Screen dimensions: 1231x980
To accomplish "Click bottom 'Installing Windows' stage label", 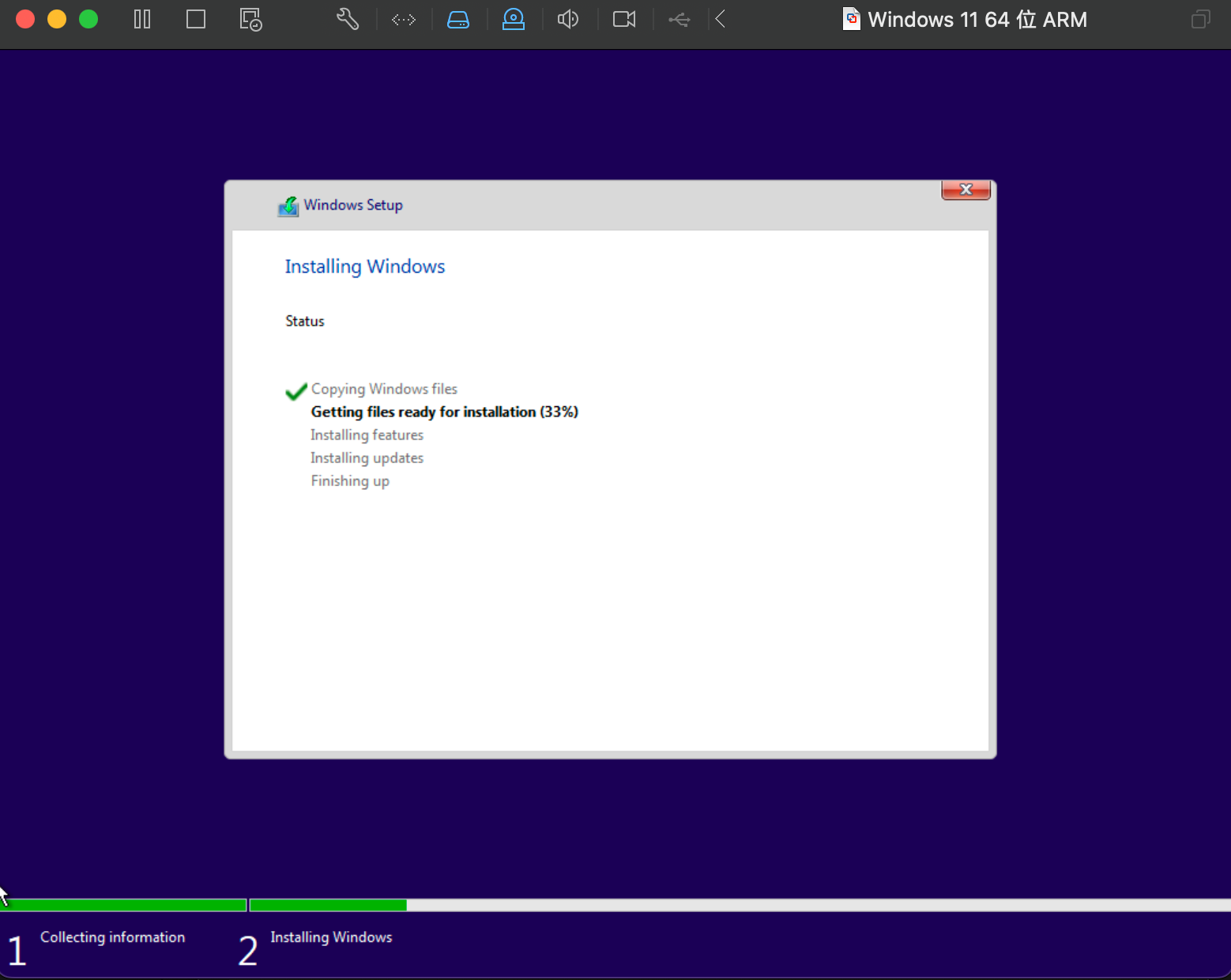I will pyautogui.click(x=331, y=937).
